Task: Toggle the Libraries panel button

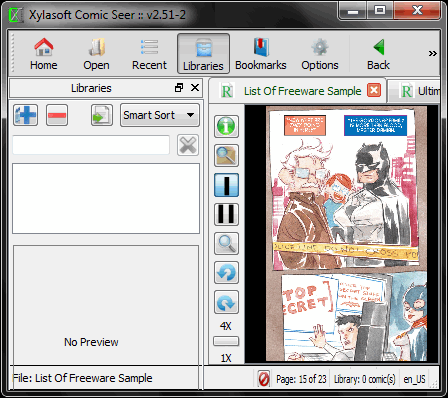Action: (x=203, y=54)
